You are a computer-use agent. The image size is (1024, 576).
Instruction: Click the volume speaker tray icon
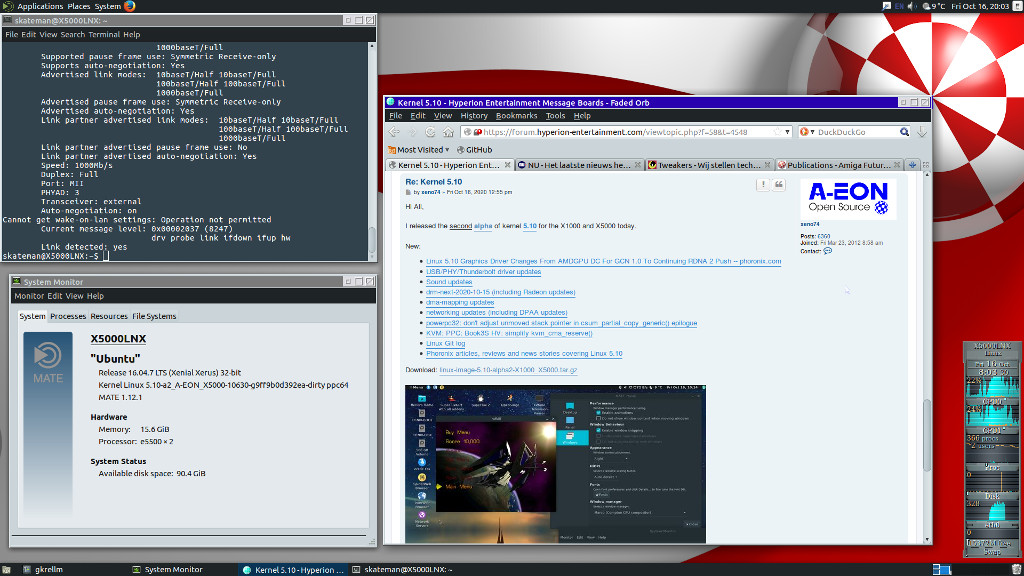click(912, 6)
